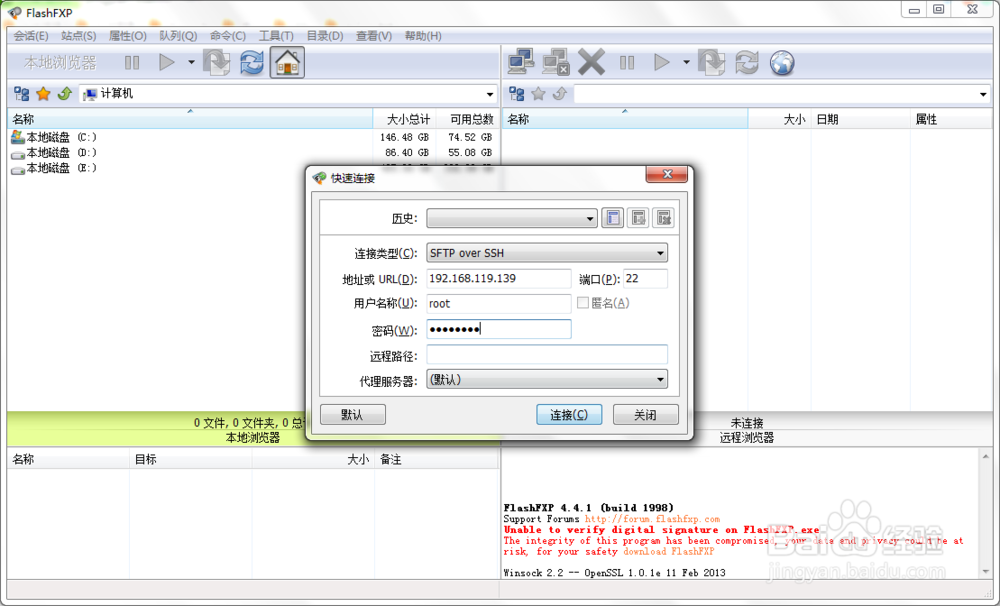Screen dimensions: 1000x606
Task: Select 本地磁盘 (C:) drive
Action: tap(54, 137)
